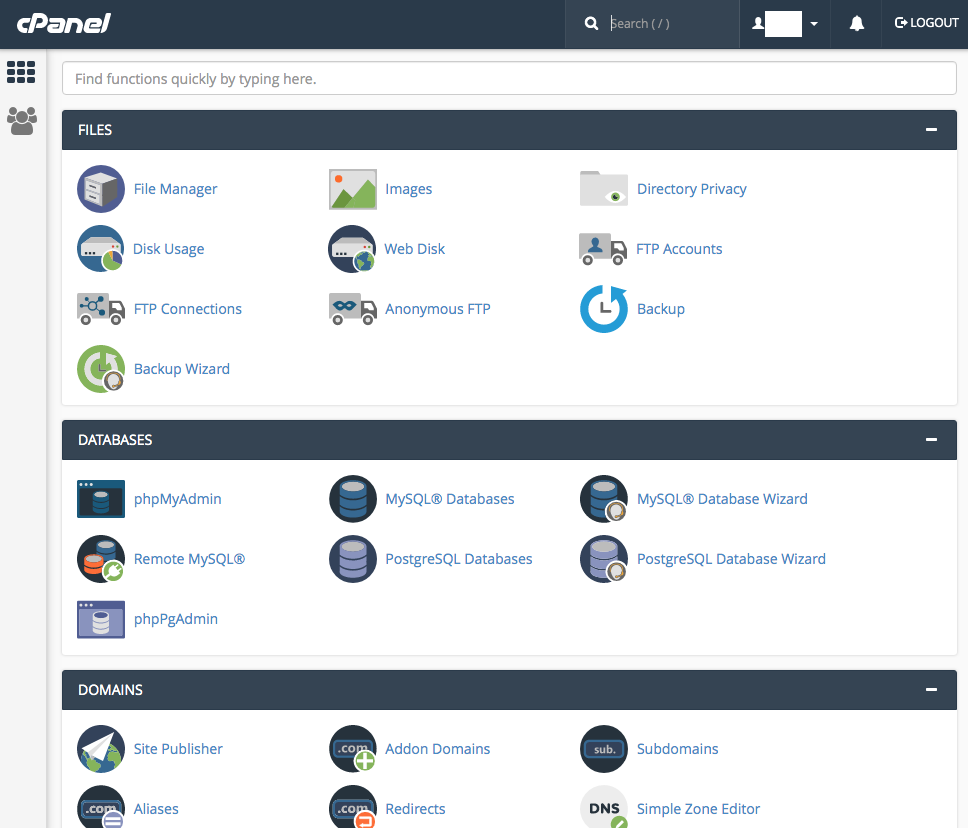This screenshot has width=968, height=828.
Task: Click the Redirects .com icon
Action: 353,807
